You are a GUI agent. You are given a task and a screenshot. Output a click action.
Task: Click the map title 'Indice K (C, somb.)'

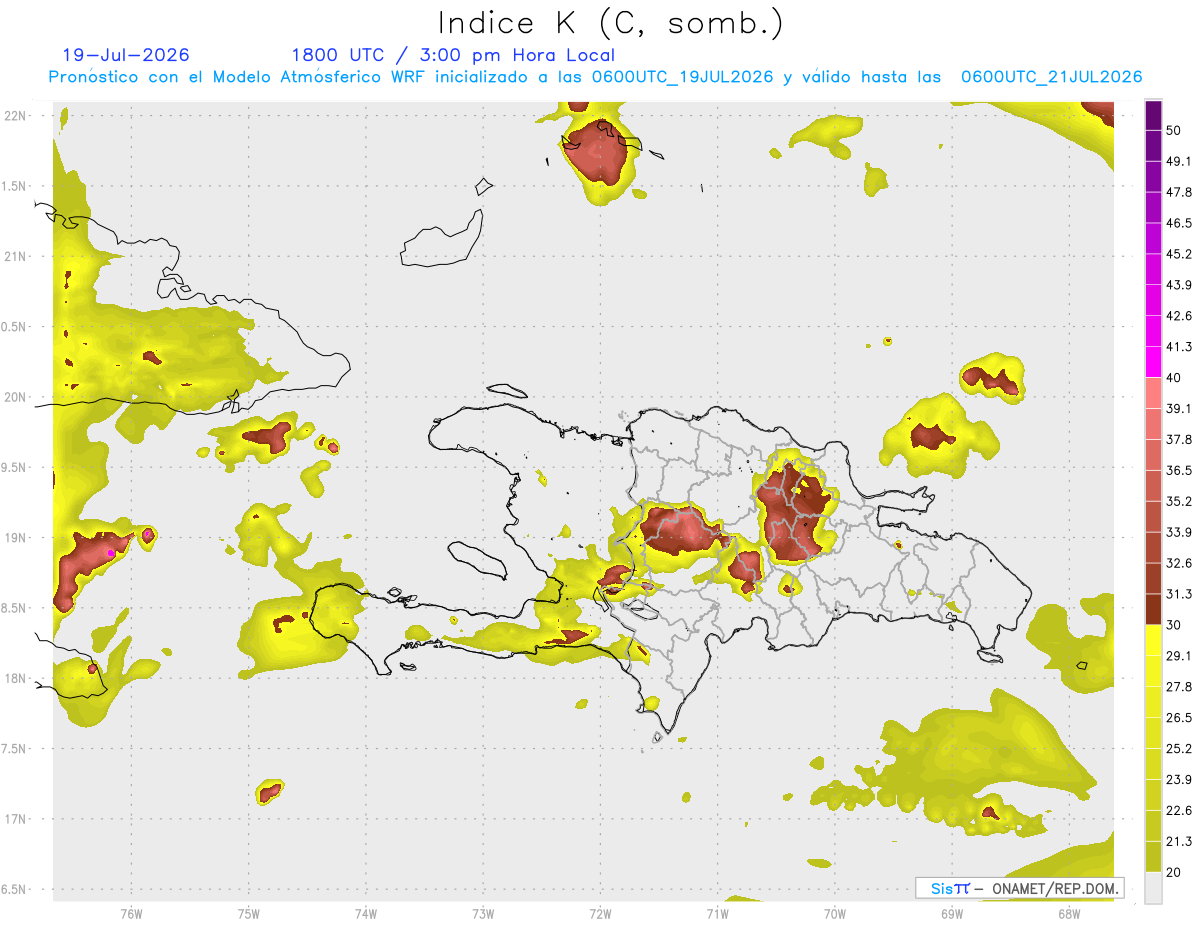[x=609, y=23]
